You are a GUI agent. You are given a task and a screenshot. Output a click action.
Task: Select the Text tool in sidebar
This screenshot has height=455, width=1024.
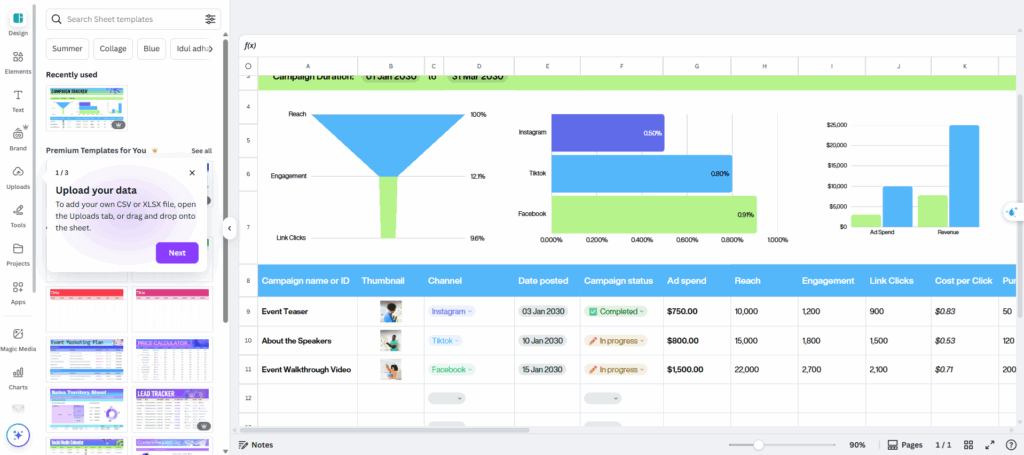pyautogui.click(x=18, y=101)
